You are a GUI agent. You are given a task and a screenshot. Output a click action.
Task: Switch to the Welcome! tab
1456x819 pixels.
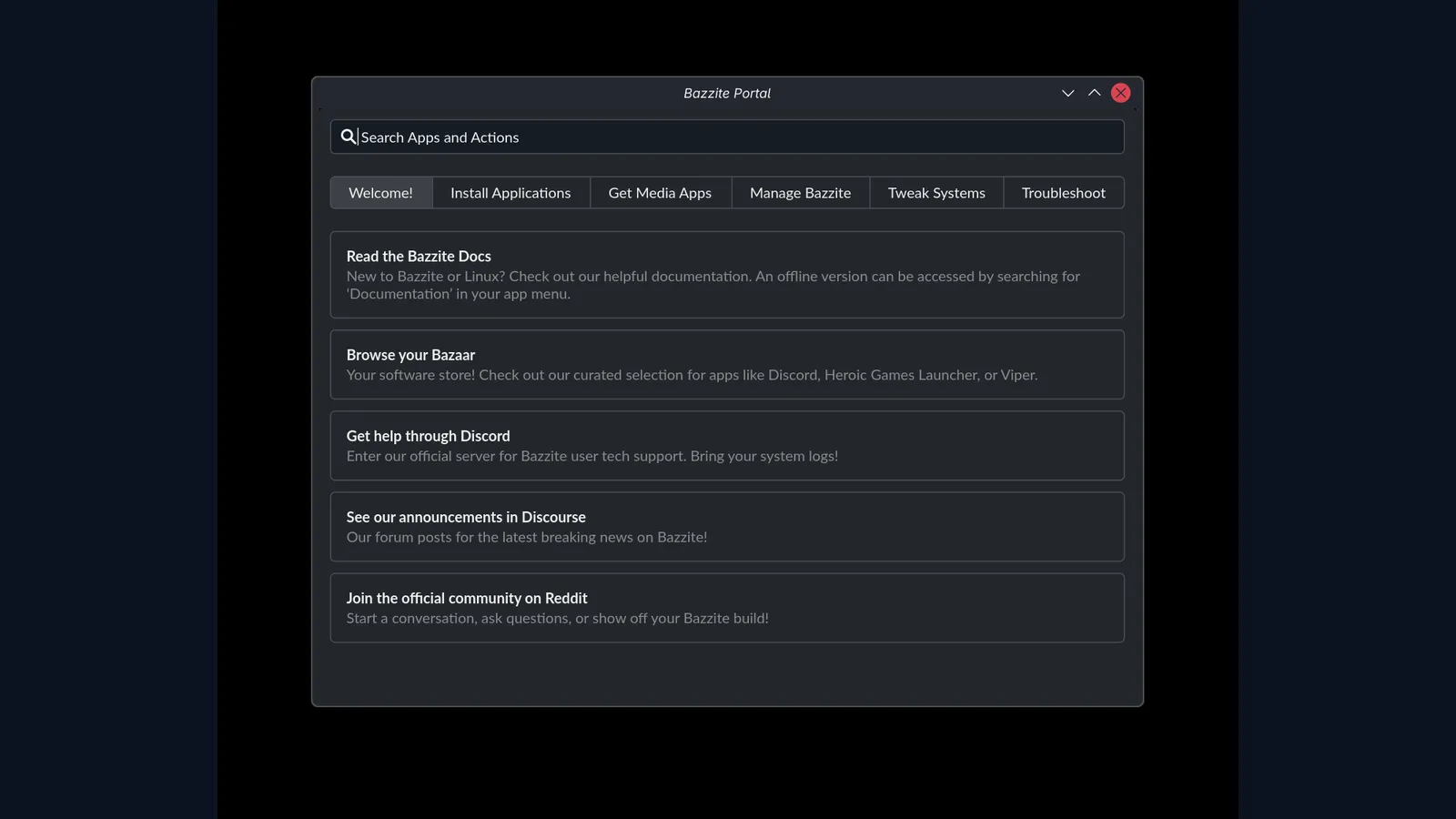coord(380,193)
